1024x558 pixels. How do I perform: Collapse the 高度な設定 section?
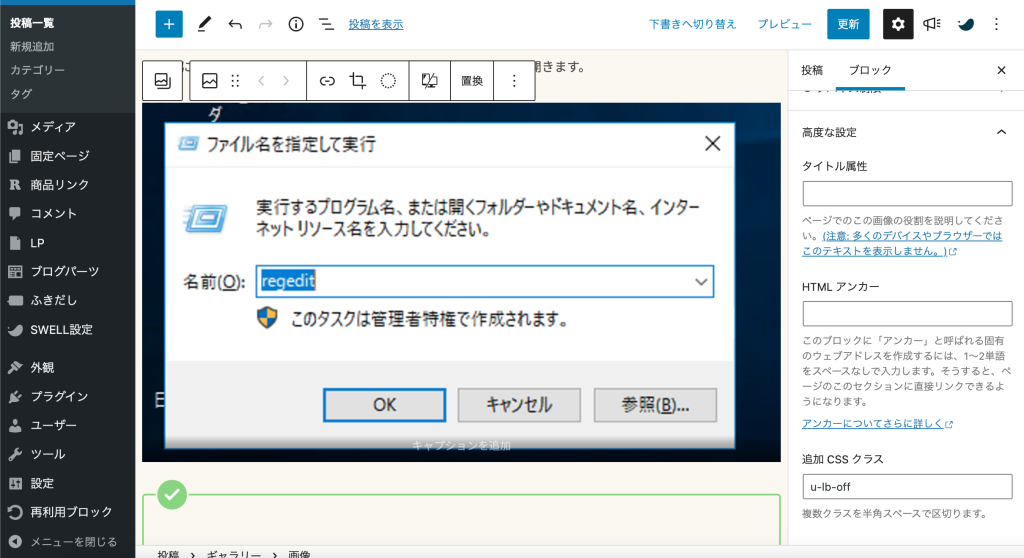pyautogui.click(x=1001, y=132)
